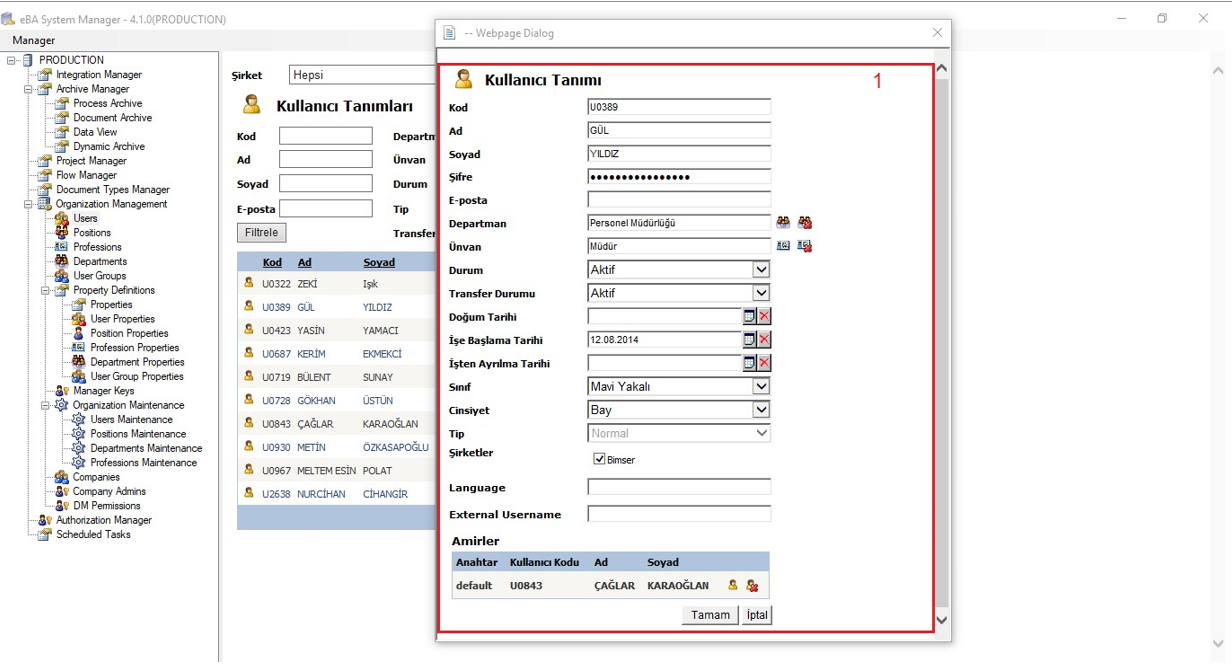Click the External Username input field
The height and width of the screenshot is (668, 1232).
click(x=679, y=514)
